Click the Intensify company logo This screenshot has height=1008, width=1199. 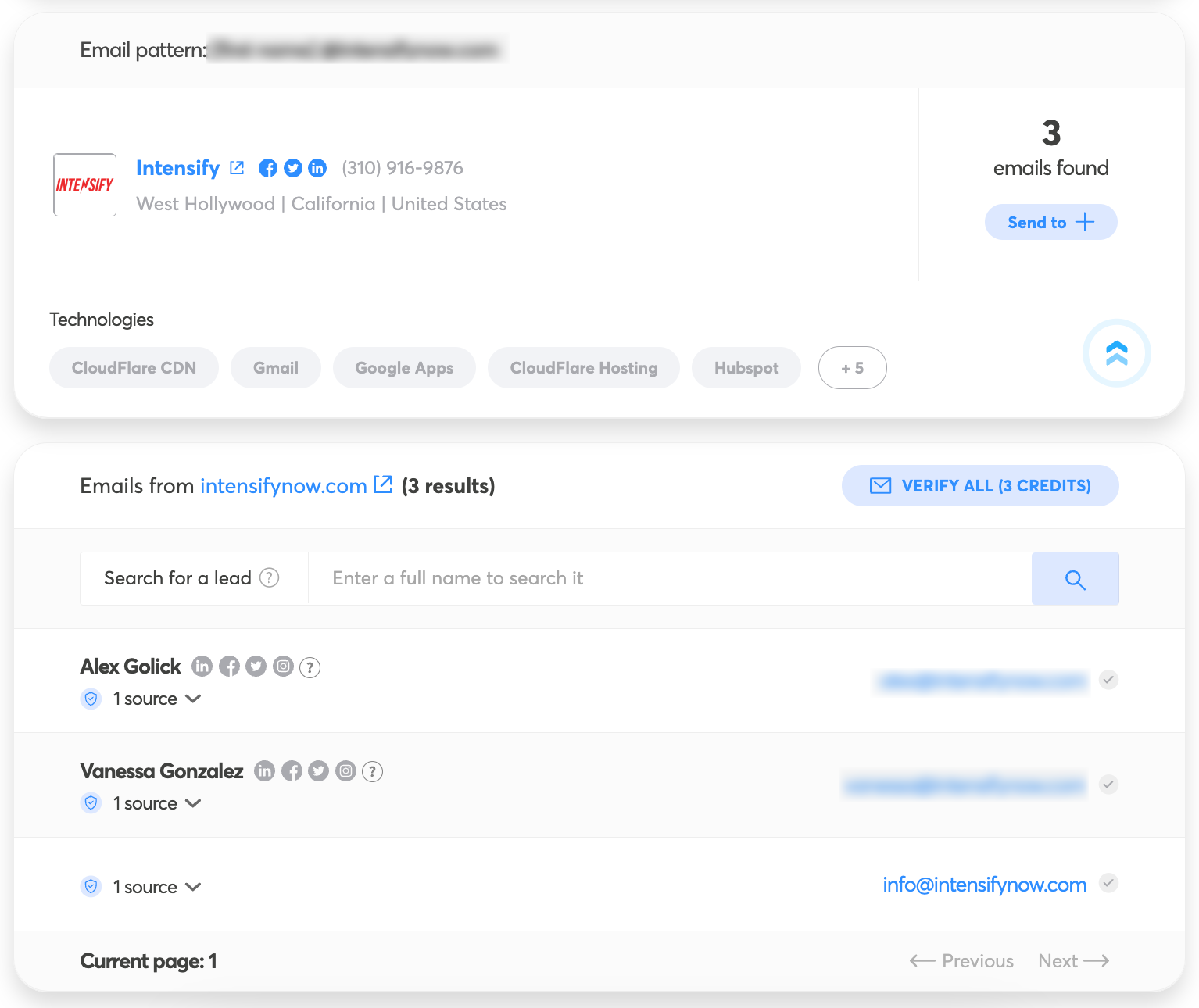pyautogui.click(x=85, y=185)
